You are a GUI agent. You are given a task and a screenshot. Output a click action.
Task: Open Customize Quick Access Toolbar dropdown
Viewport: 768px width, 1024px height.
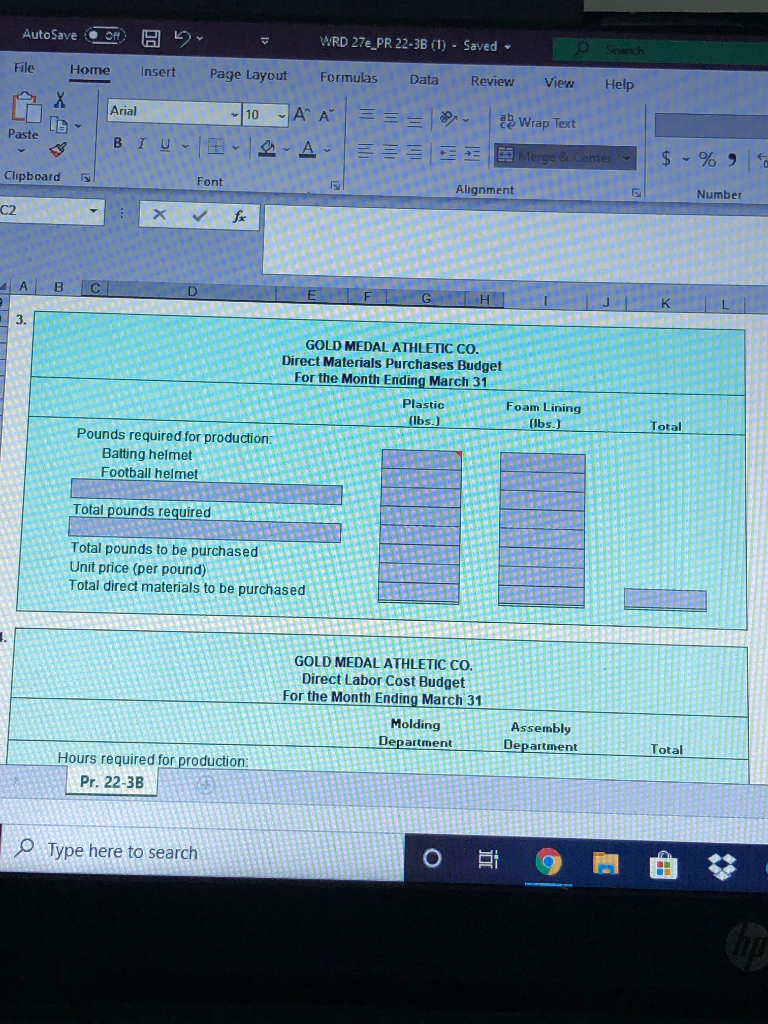click(264, 42)
